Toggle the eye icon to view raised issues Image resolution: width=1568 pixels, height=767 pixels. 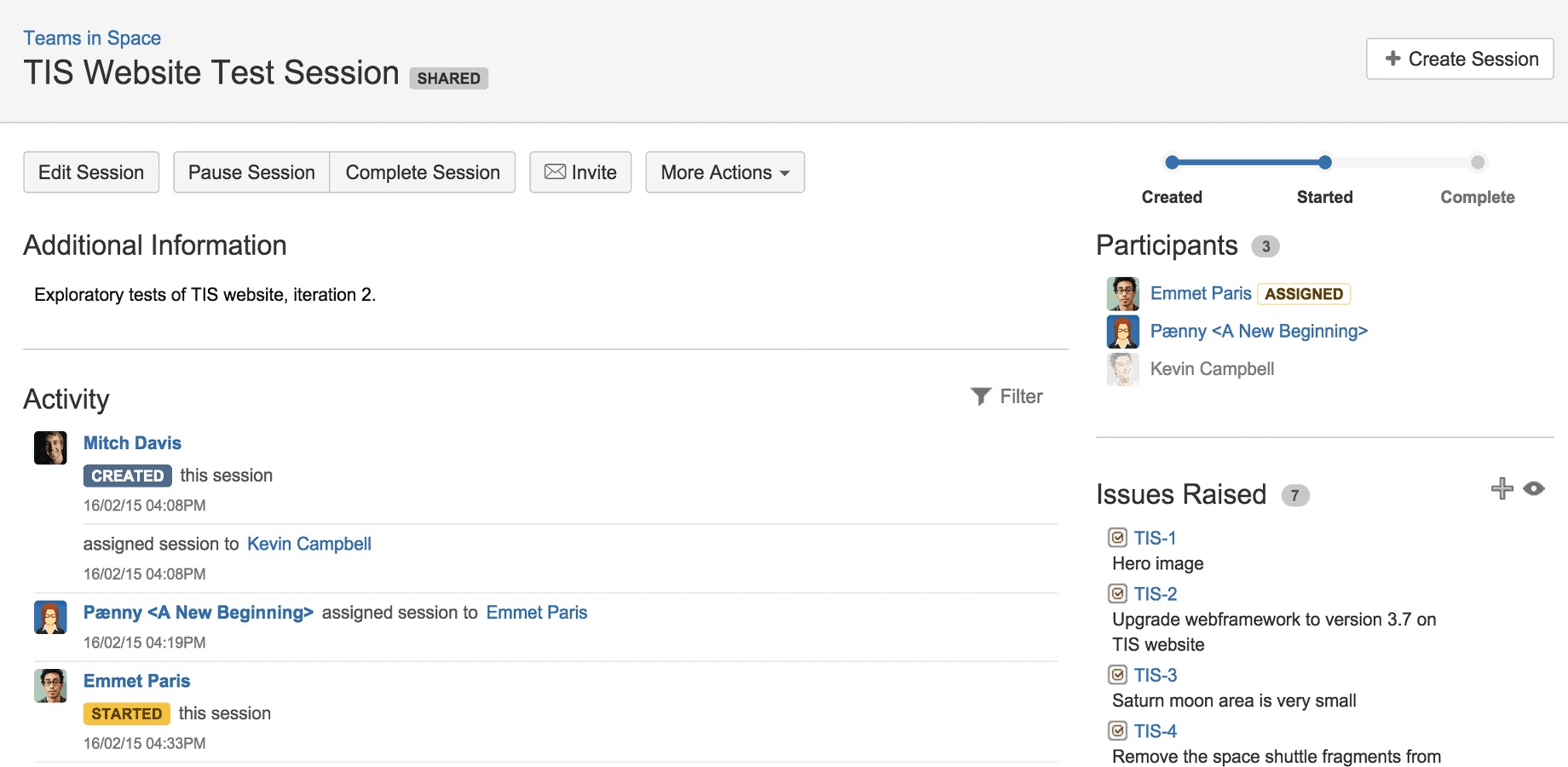[x=1535, y=488]
